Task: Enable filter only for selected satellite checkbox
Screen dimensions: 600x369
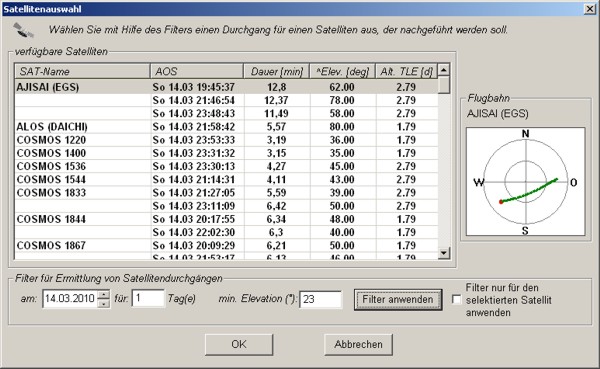Action: 456,299
